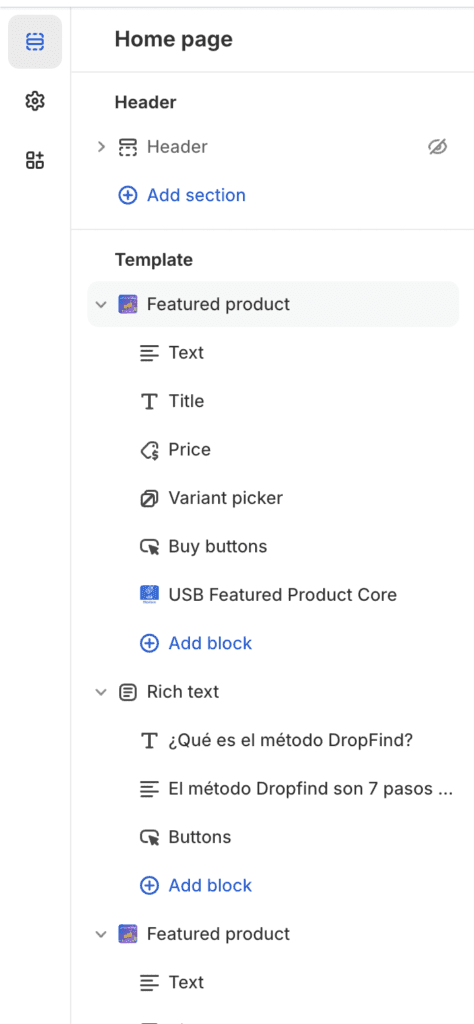474x1024 pixels.
Task: Open theme settings gear icon
Action: coord(35,101)
